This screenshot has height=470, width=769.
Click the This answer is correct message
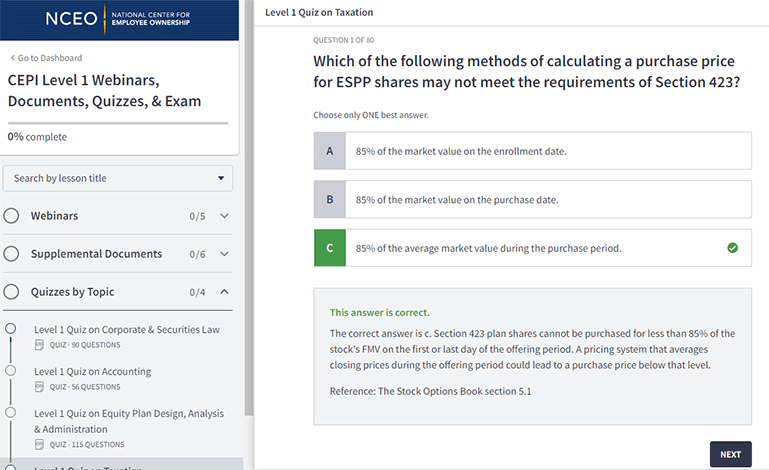point(380,313)
